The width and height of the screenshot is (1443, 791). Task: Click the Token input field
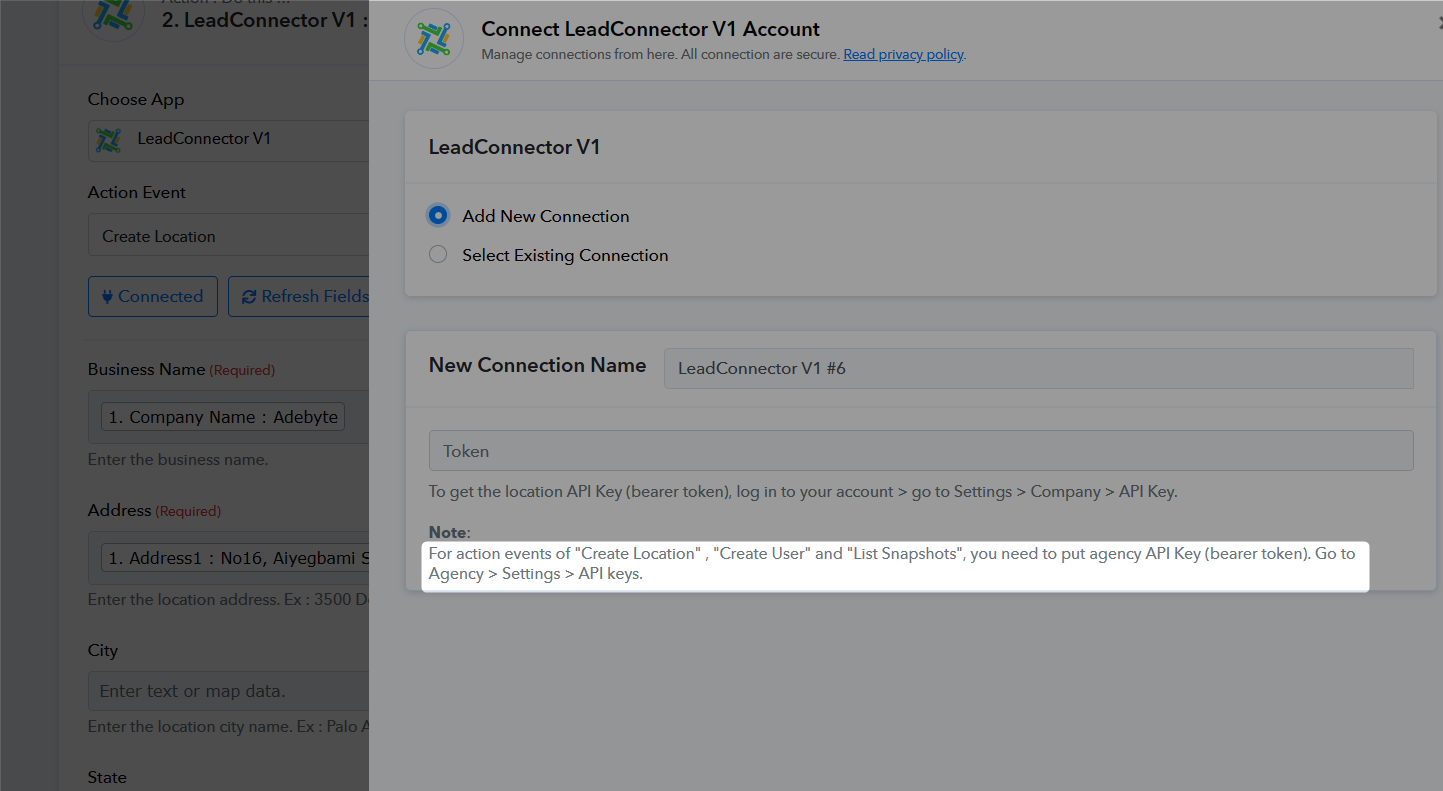pyautogui.click(x=921, y=451)
